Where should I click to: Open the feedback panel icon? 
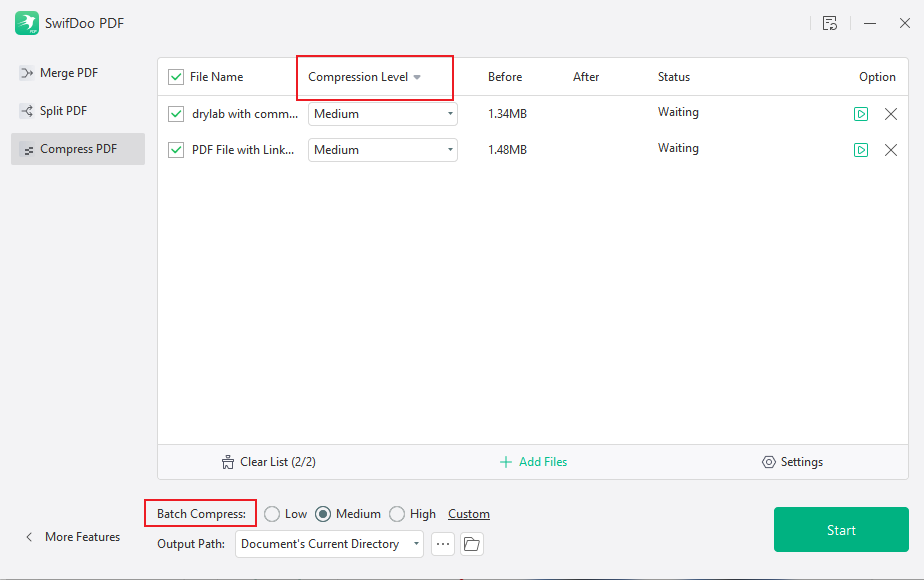click(830, 22)
